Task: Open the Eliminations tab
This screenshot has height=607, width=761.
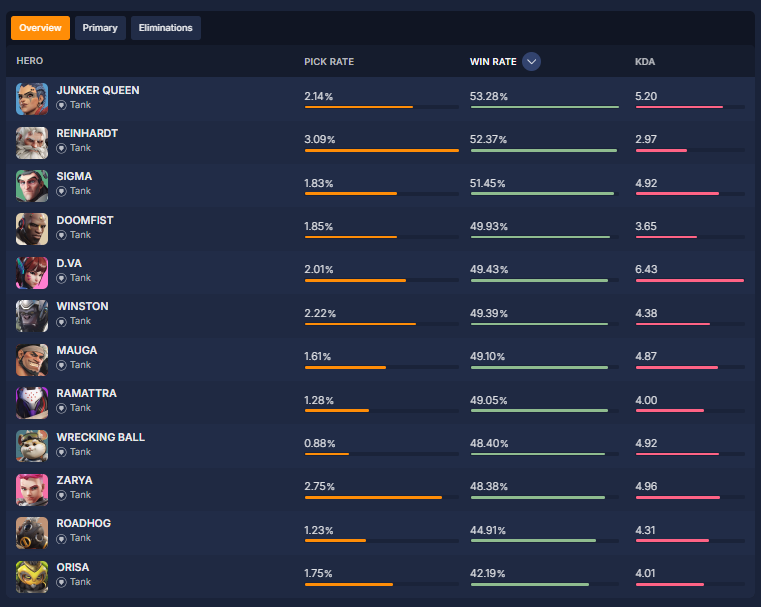Action: pyautogui.click(x=166, y=28)
